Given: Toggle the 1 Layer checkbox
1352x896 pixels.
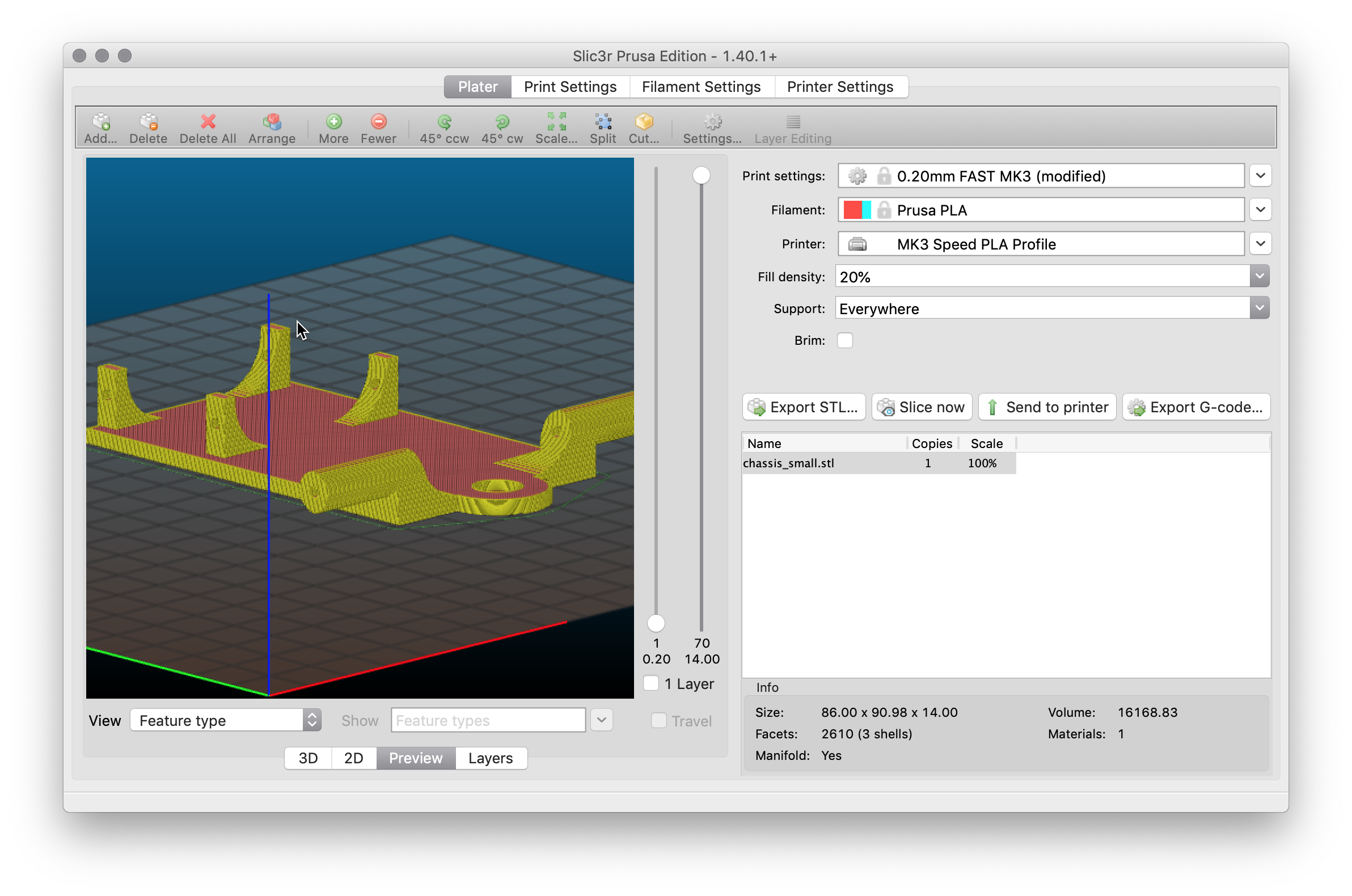Looking at the screenshot, I should point(650,683).
